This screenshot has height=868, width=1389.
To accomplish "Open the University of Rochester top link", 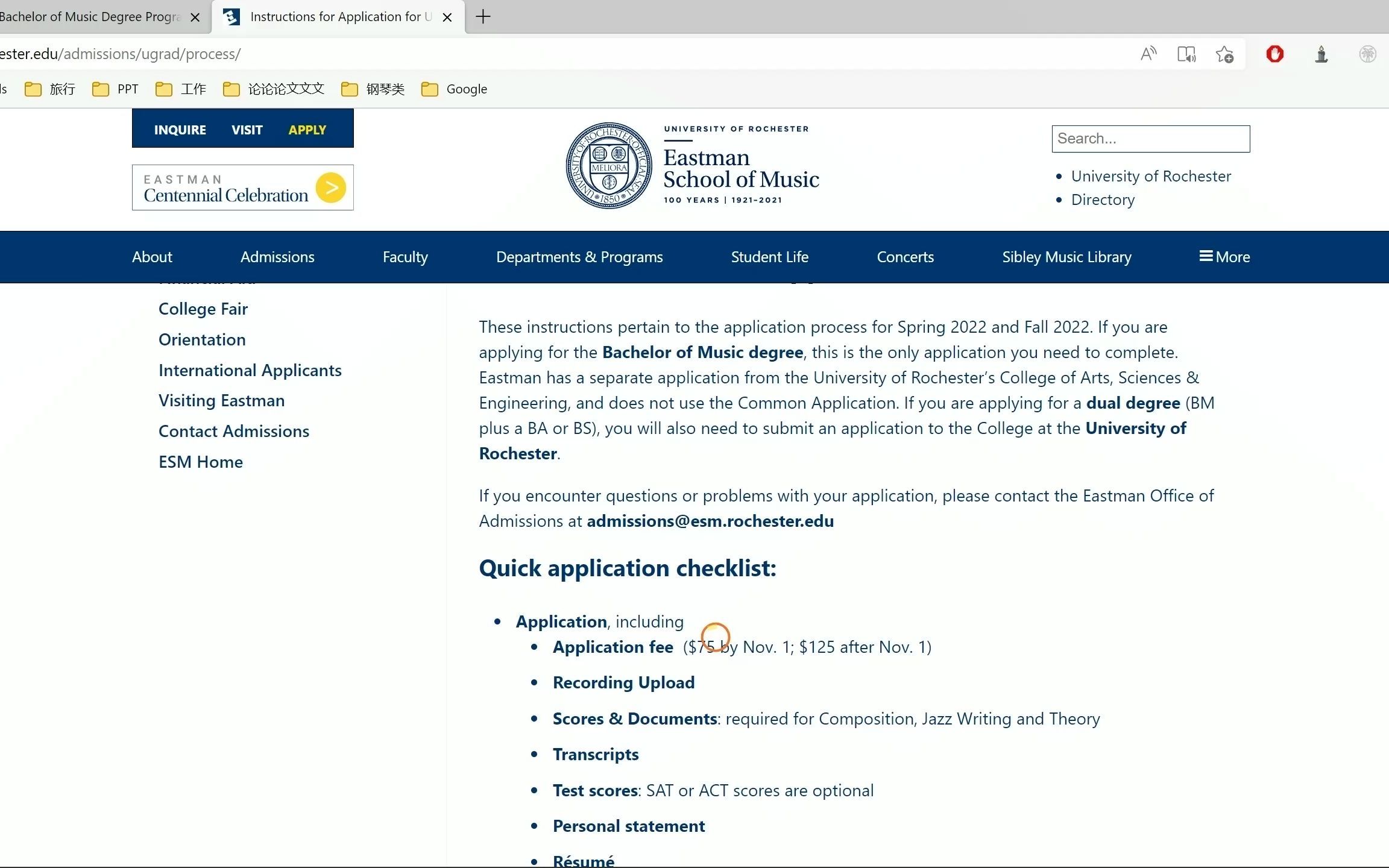I will [x=1151, y=176].
